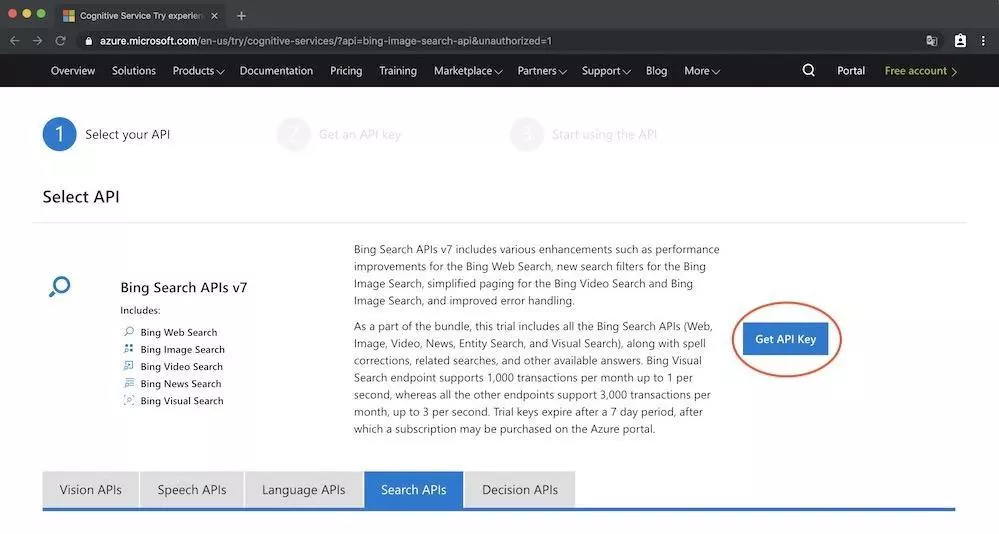Expand the Partners dropdown menu
999x534 pixels.
tap(542, 71)
